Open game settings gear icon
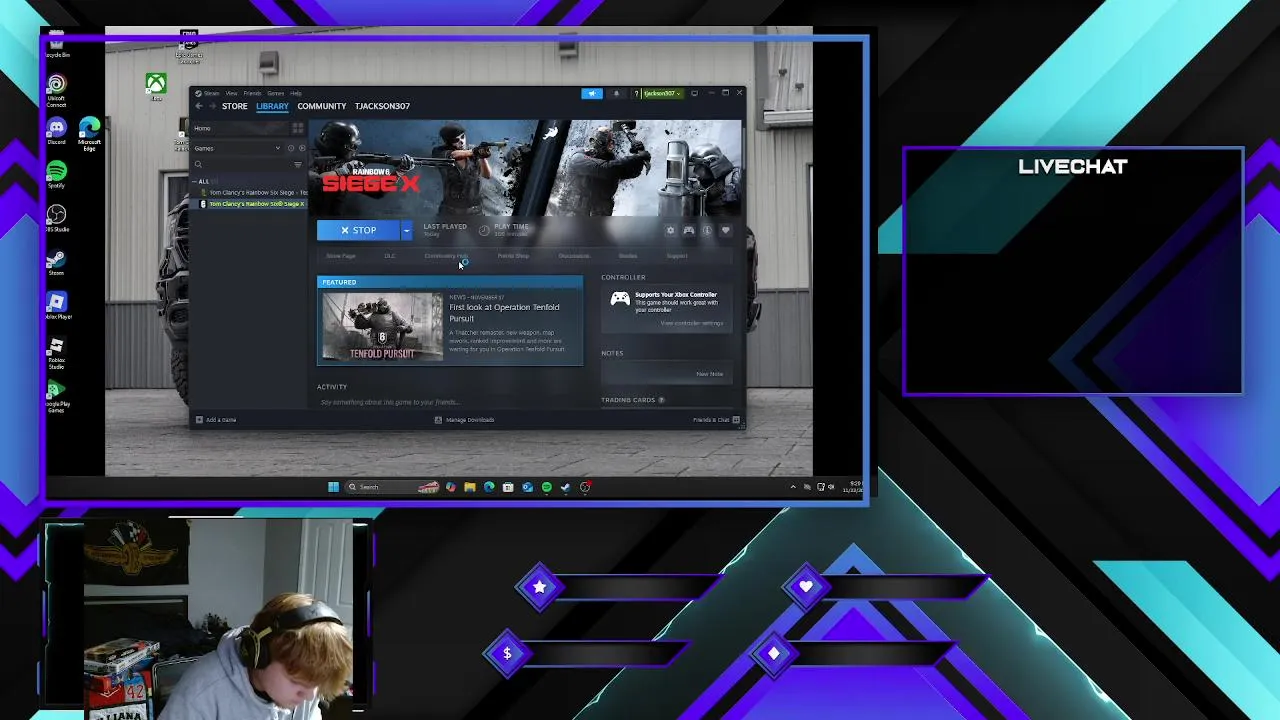The image size is (1280, 720). 670,231
